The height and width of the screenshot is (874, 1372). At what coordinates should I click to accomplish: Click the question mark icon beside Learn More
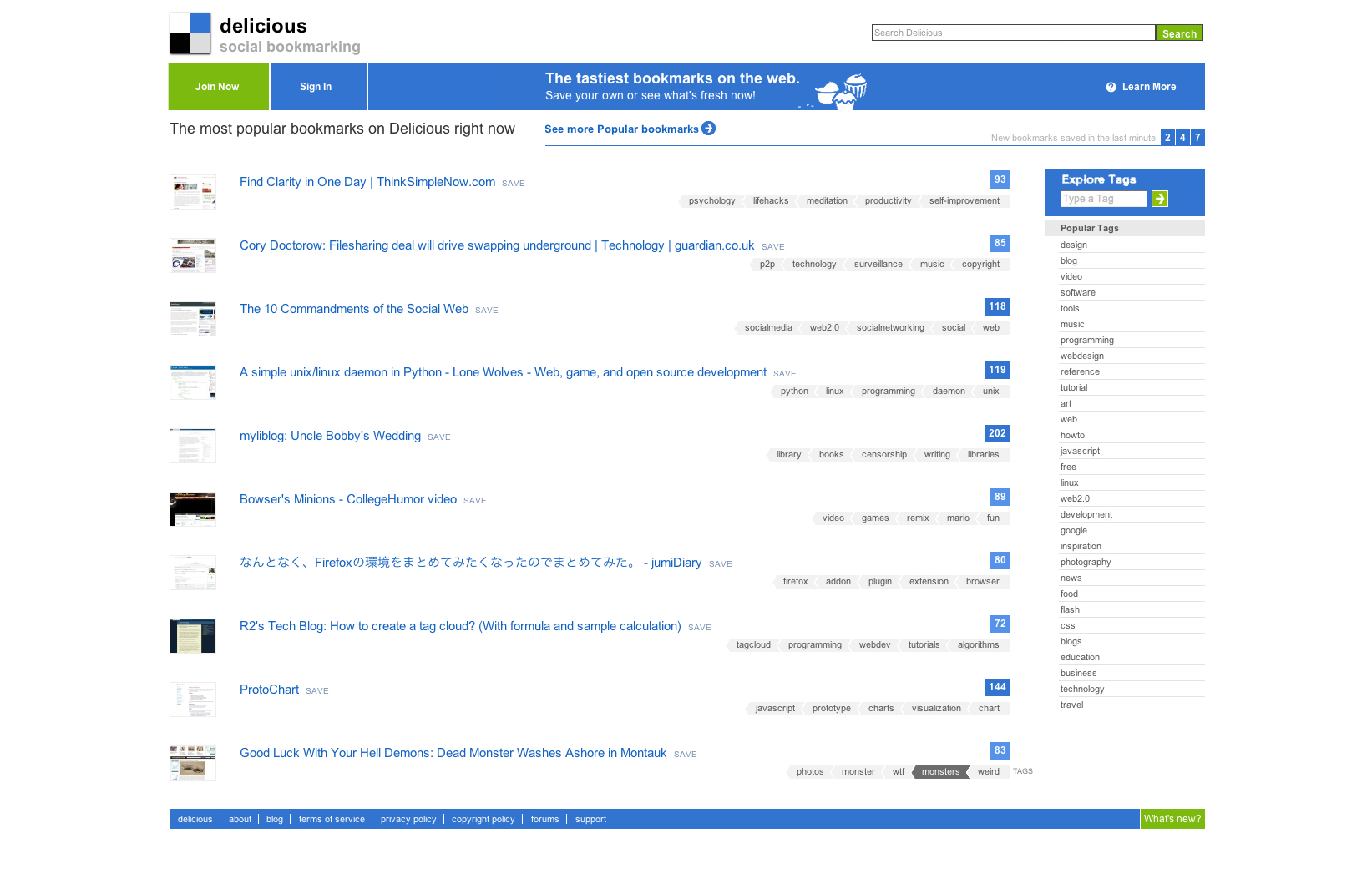coord(1111,87)
